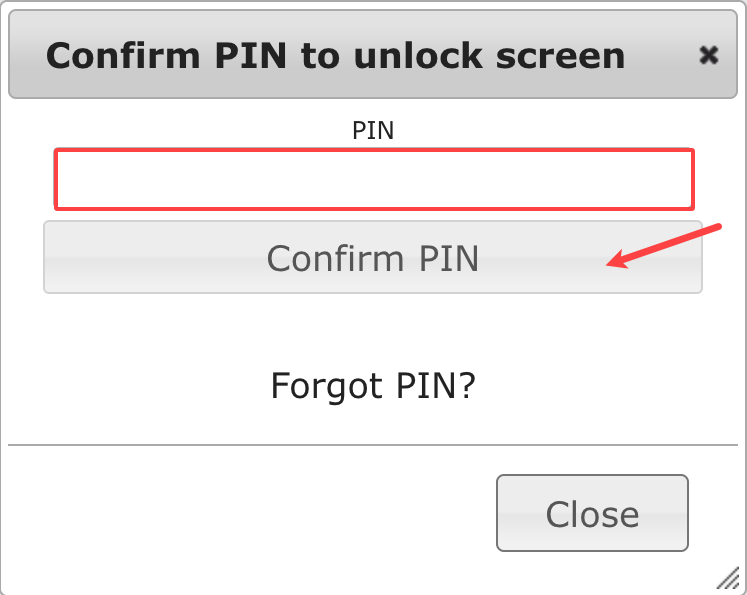Select the Forgot PIN? recovery text
This screenshot has height=595, width=747.
373,386
